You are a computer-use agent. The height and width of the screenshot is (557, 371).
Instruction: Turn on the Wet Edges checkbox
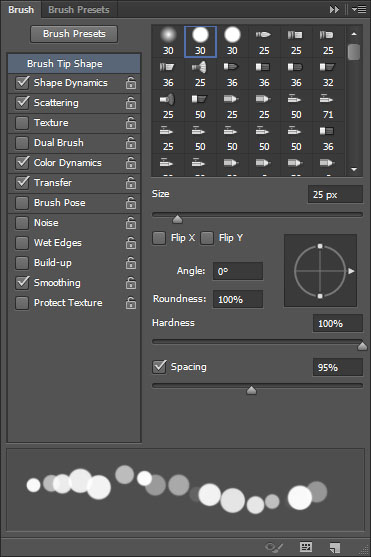(22, 243)
